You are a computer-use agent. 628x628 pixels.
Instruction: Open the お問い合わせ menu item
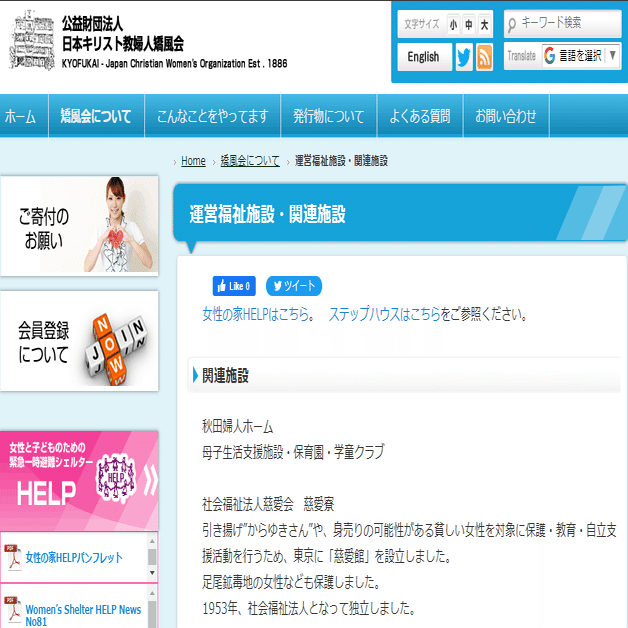tap(506, 116)
